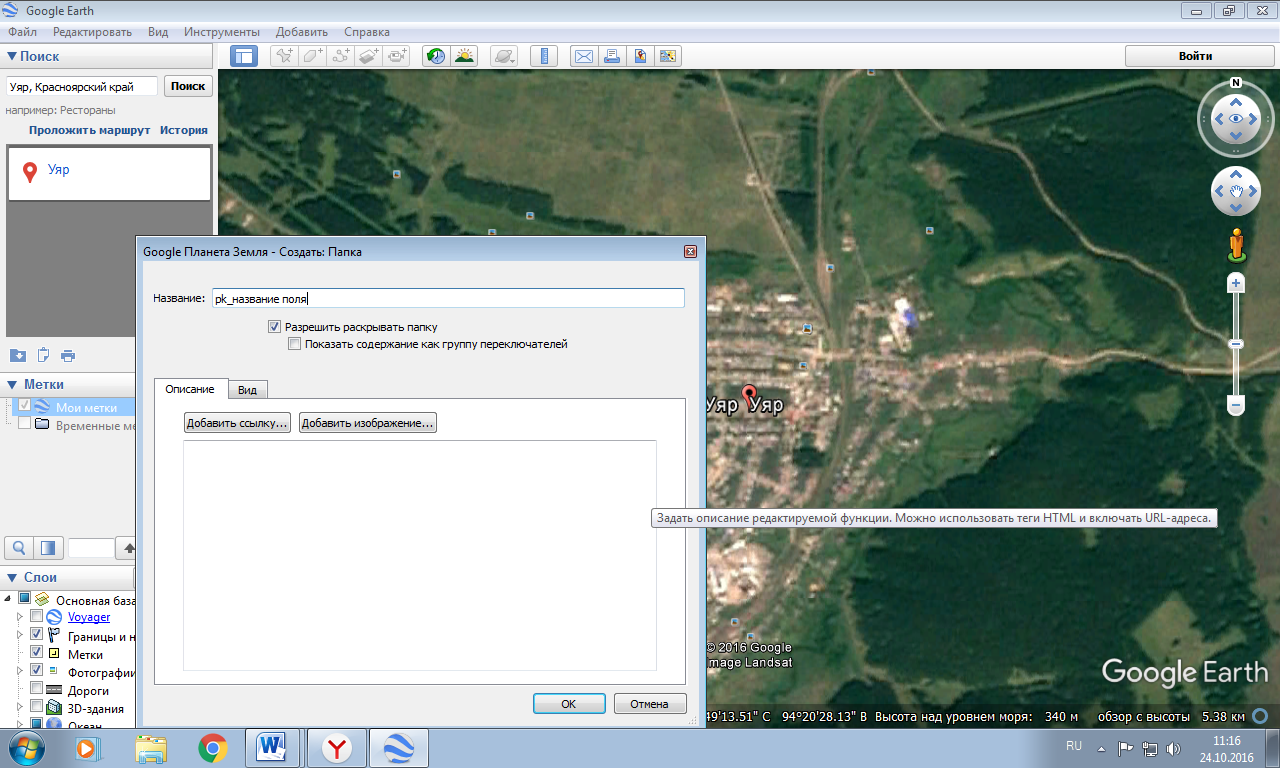1280x768 pixels.
Task: Click the print icon in the toolbar
Action: click(612, 56)
